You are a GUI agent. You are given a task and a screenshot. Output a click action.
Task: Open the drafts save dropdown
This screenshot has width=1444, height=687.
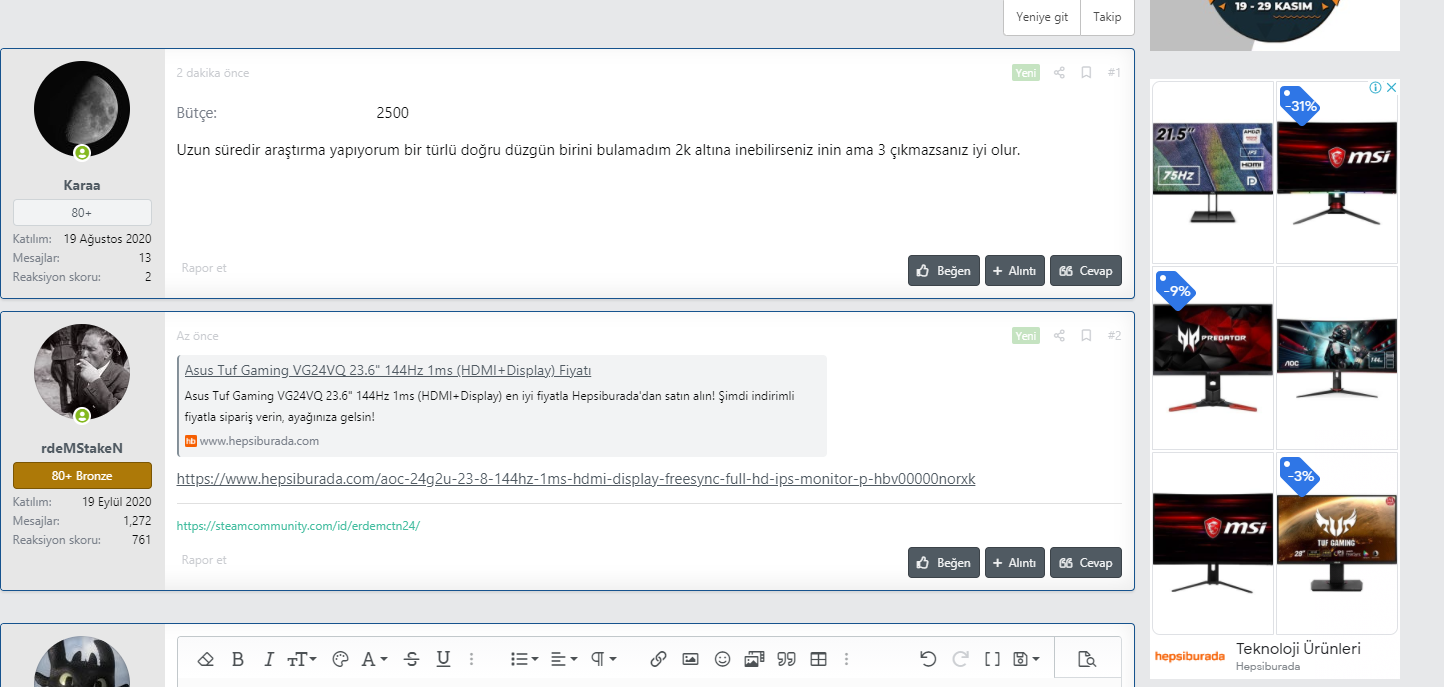(1027, 659)
